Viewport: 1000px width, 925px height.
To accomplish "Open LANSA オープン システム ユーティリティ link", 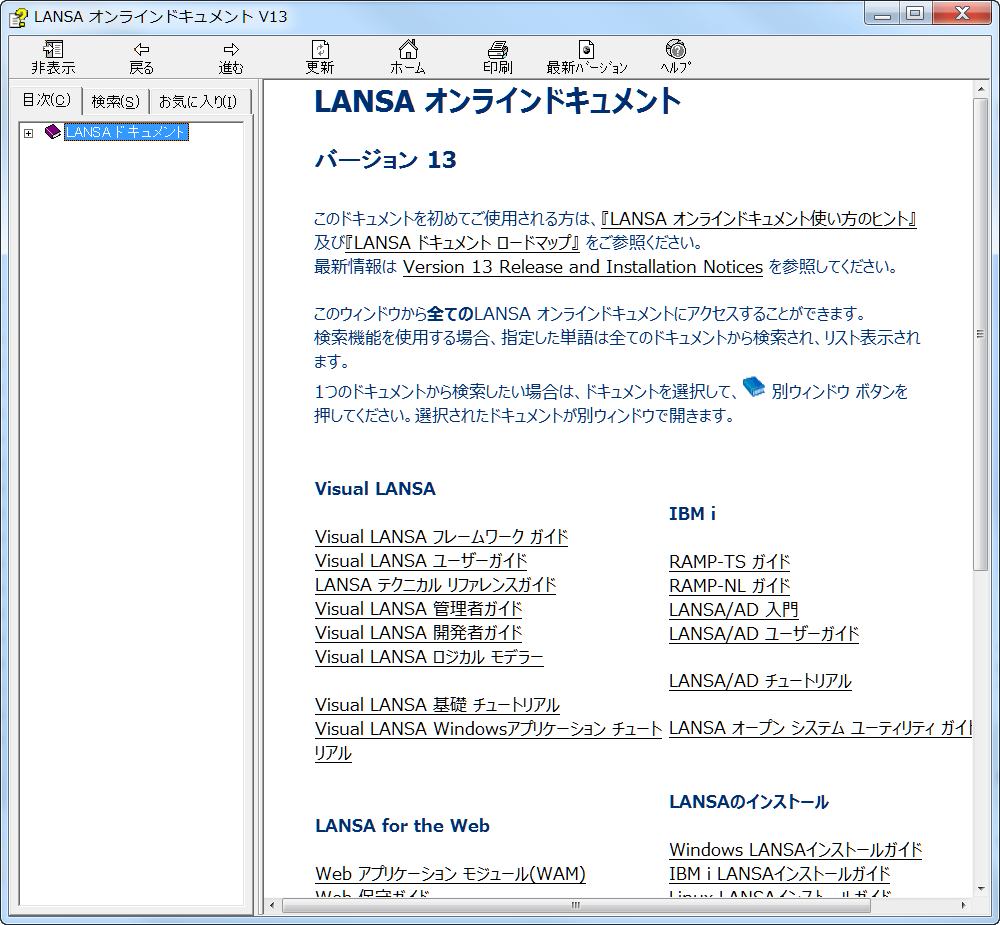I will pyautogui.click(x=820, y=728).
